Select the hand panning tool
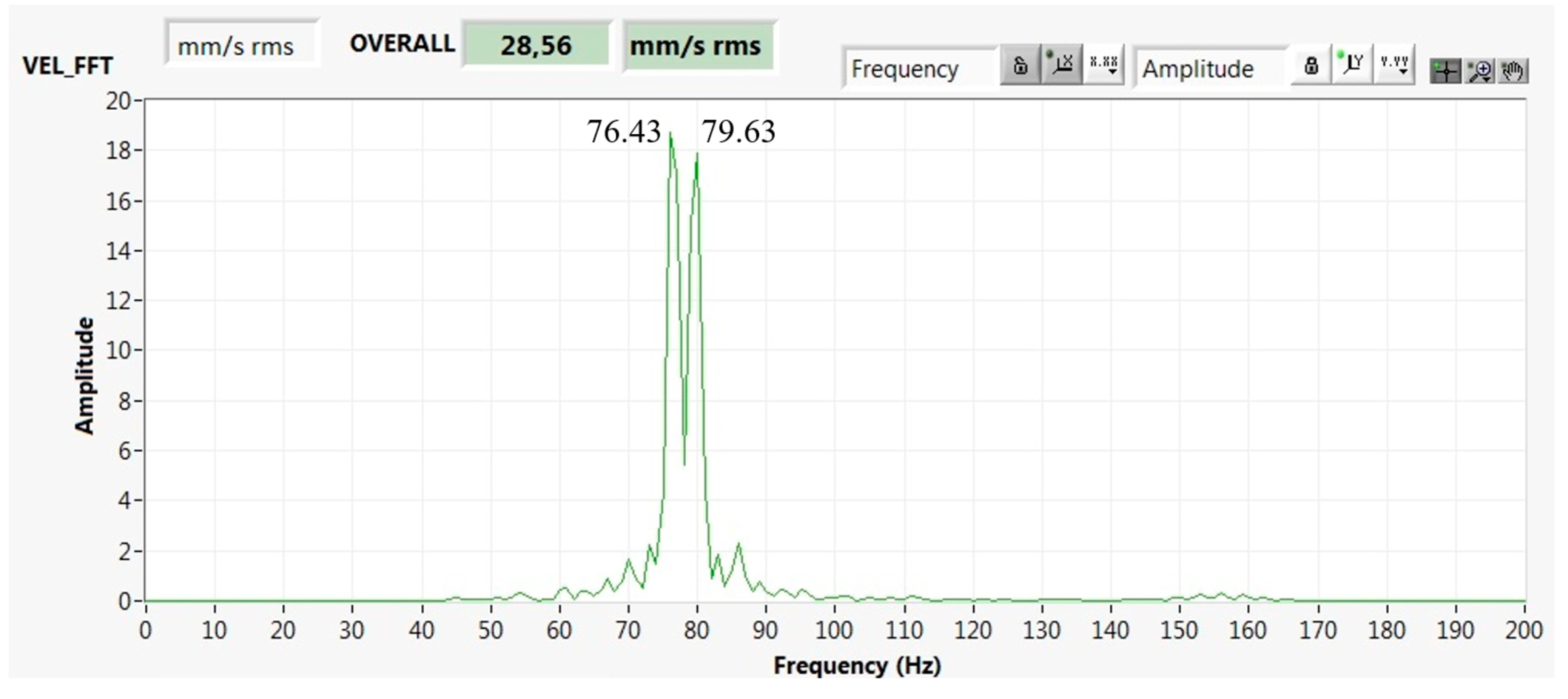 click(x=1513, y=72)
